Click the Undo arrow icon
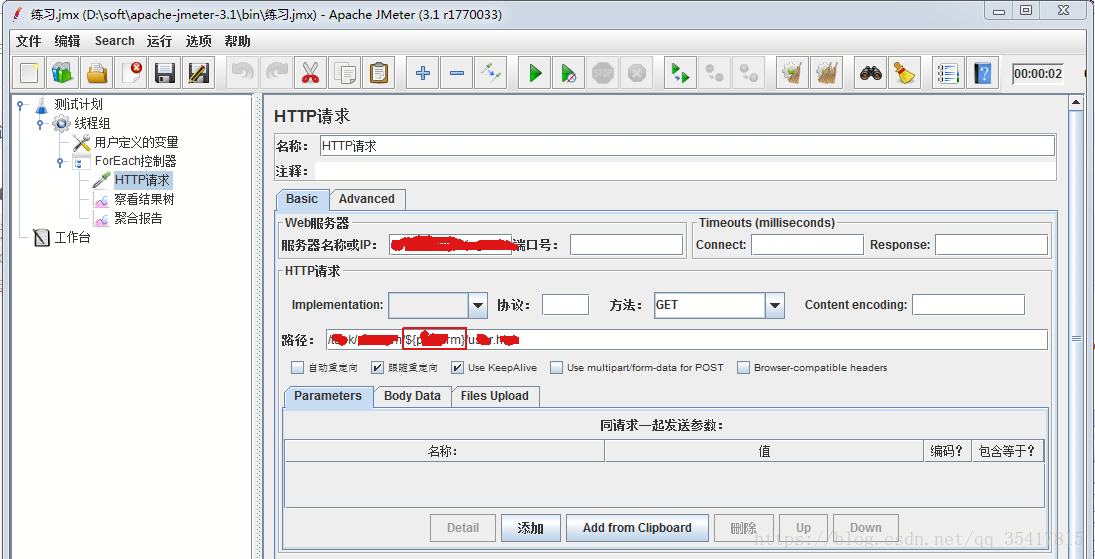The width and height of the screenshot is (1095, 559). 243,73
